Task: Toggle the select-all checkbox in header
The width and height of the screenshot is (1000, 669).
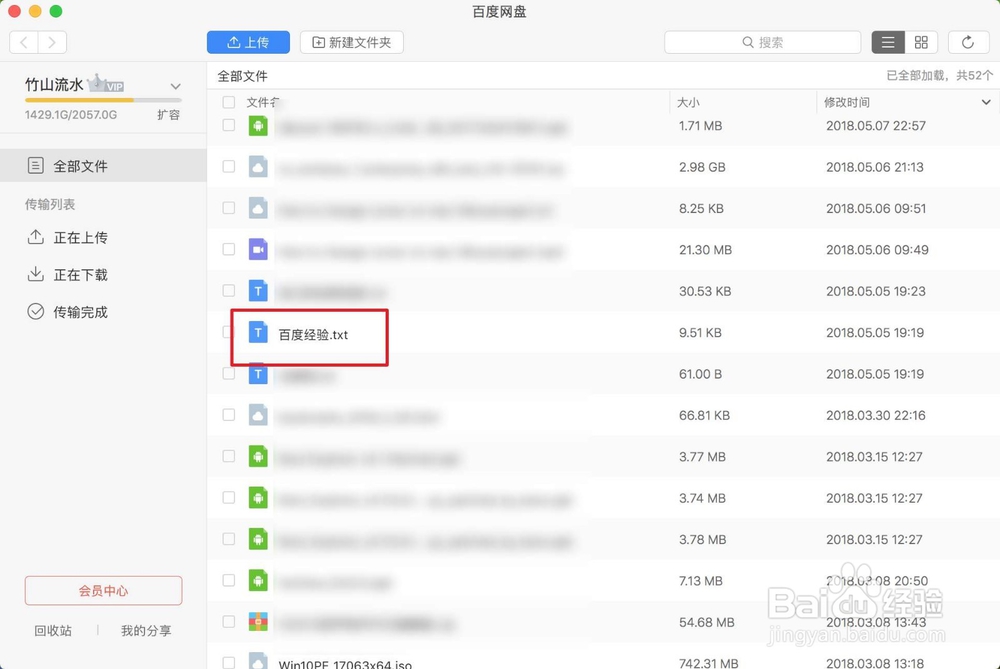Action: click(228, 102)
